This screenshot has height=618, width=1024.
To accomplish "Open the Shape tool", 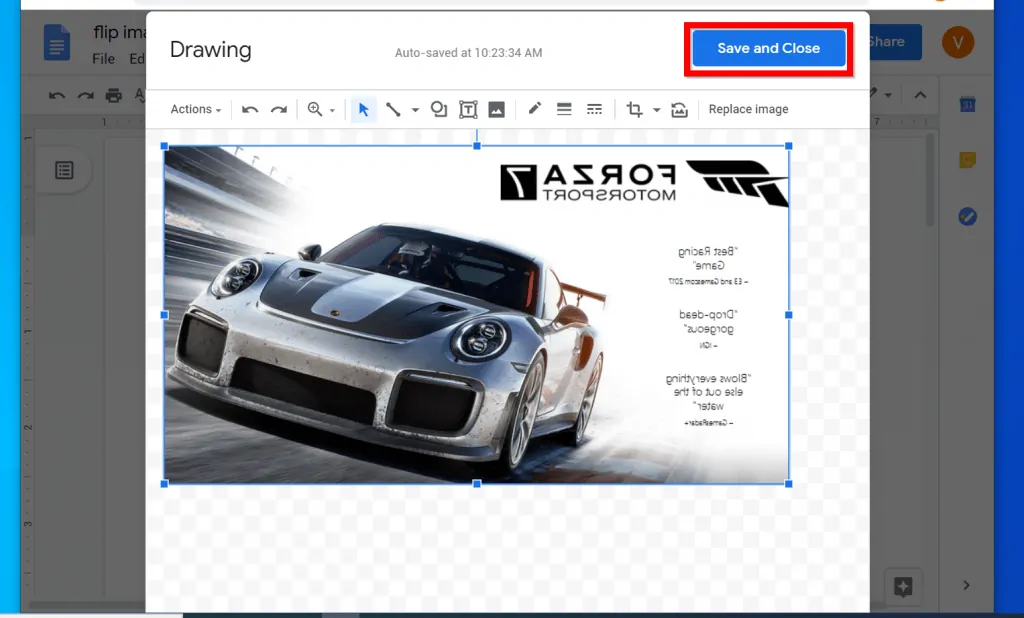I will pyautogui.click(x=439, y=109).
